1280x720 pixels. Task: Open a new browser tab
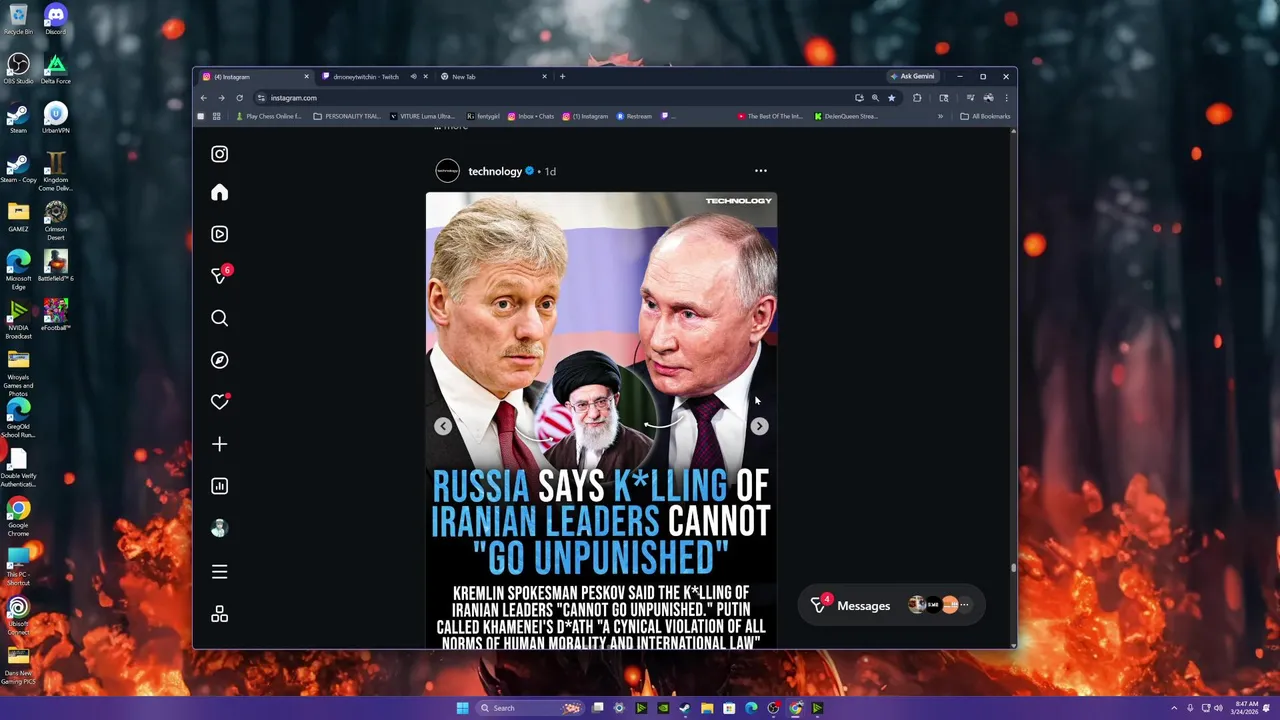tap(562, 77)
